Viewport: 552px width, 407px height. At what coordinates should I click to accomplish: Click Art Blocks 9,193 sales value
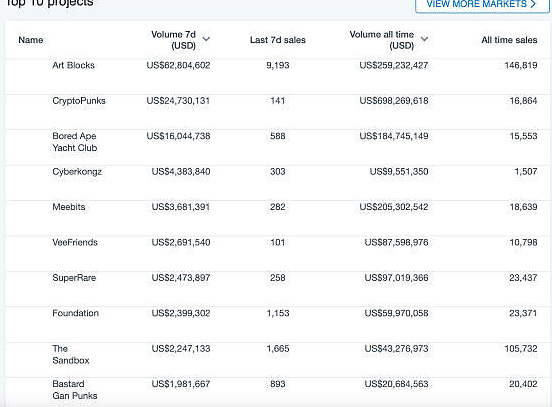pos(278,65)
